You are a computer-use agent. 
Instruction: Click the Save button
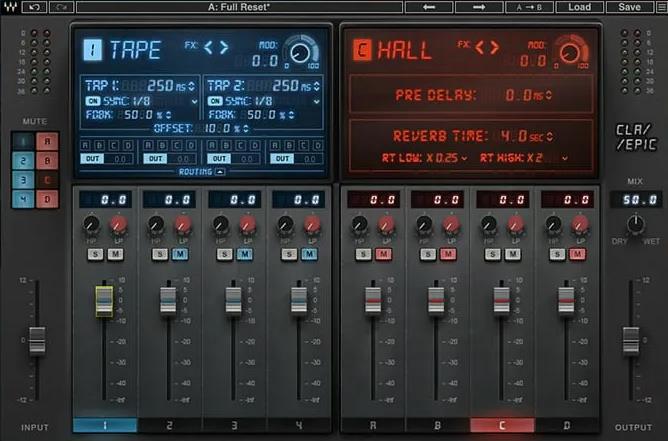tap(629, 7)
